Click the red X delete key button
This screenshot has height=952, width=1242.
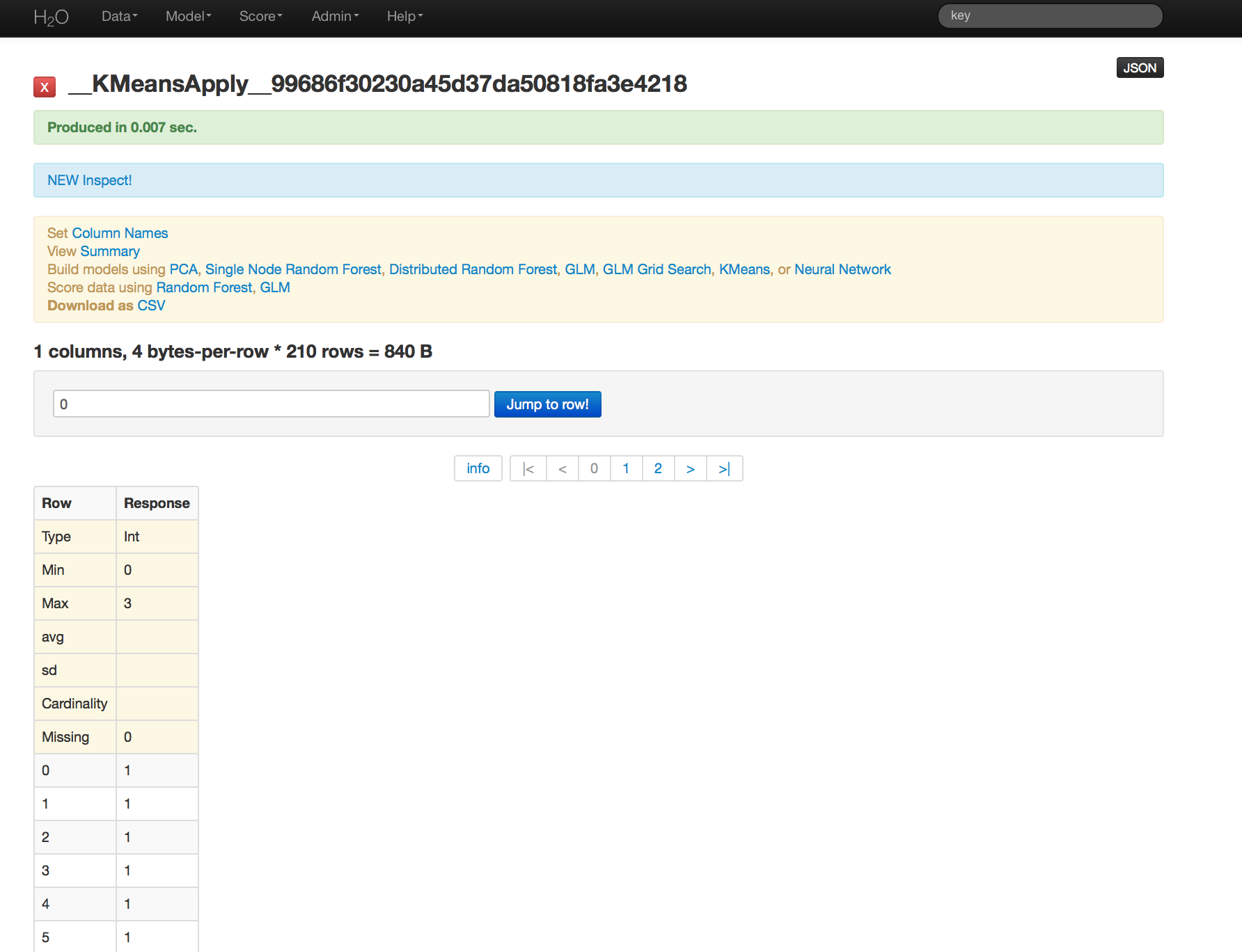pos(45,87)
